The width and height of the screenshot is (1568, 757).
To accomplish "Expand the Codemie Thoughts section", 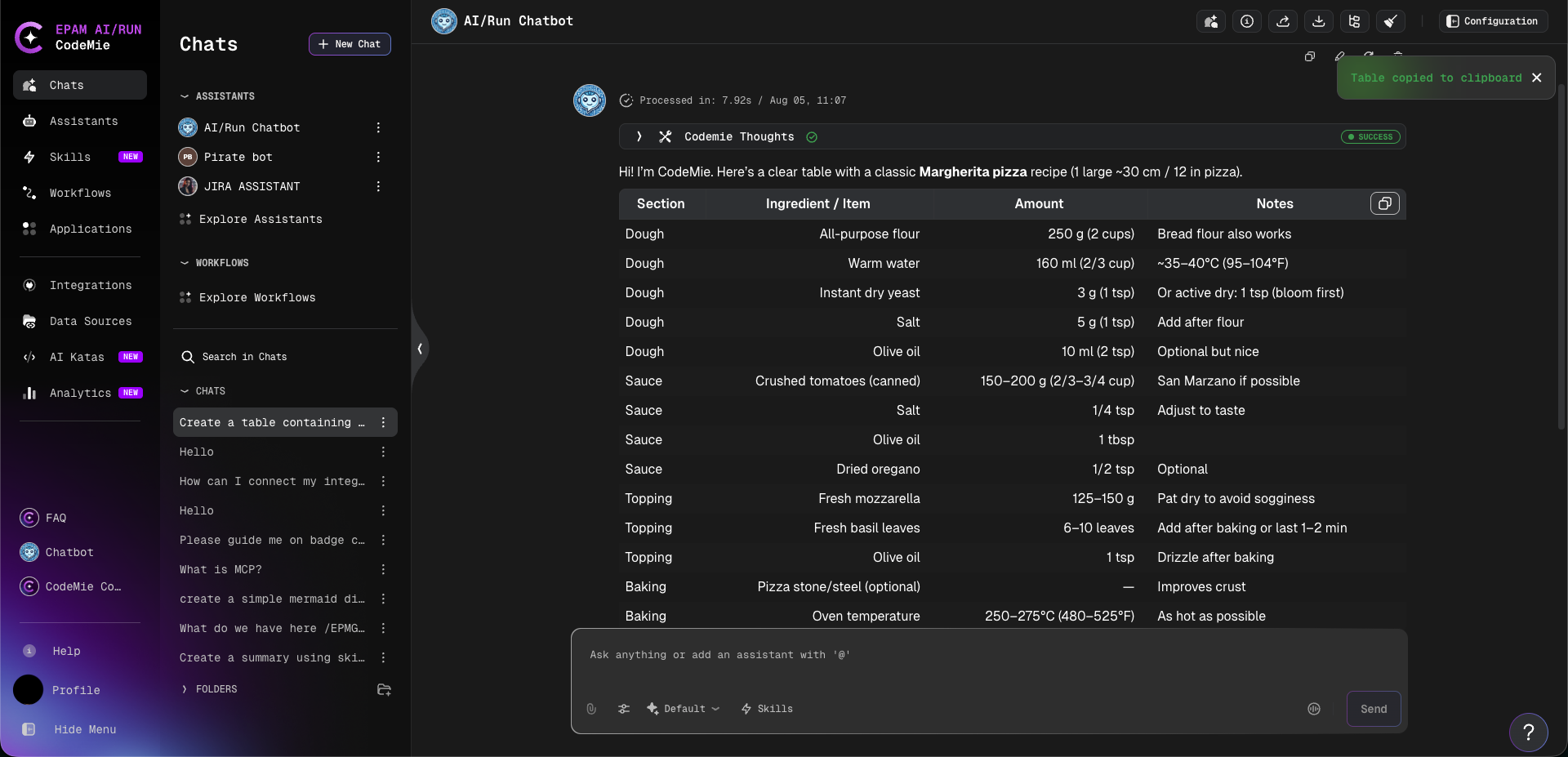I will [639, 136].
